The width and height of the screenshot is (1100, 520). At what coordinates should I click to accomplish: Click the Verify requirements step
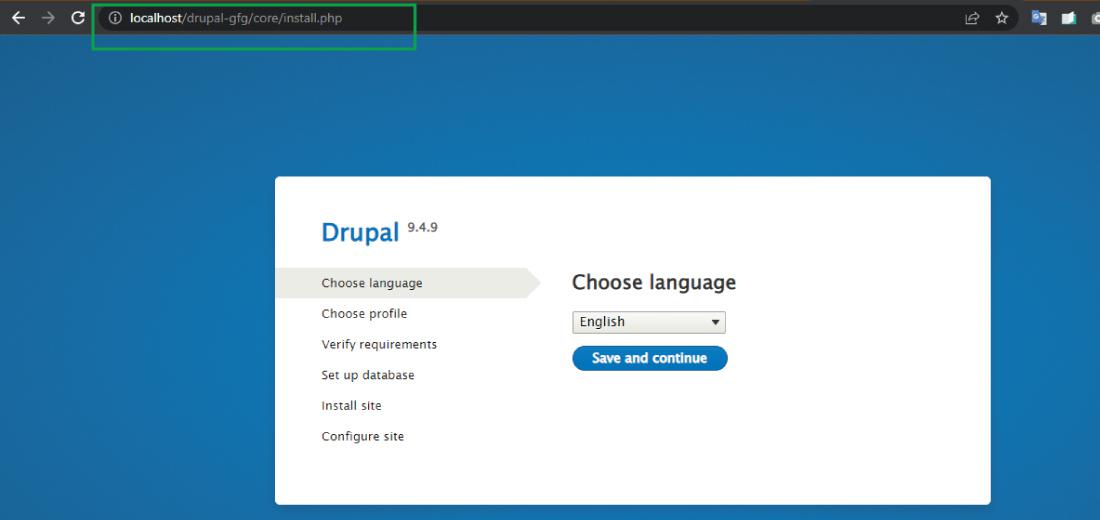pos(379,345)
